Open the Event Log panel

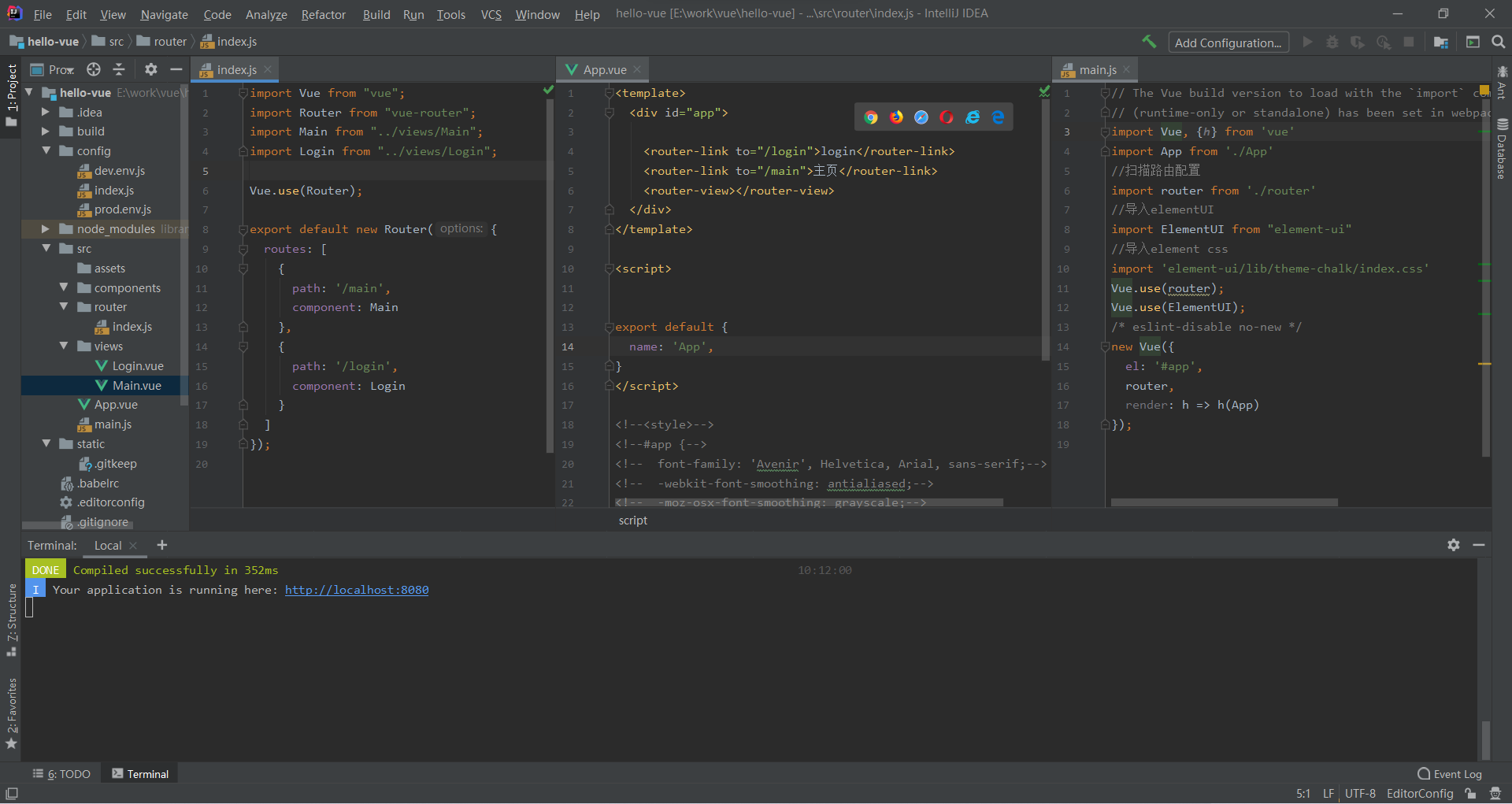[1449, 774]
